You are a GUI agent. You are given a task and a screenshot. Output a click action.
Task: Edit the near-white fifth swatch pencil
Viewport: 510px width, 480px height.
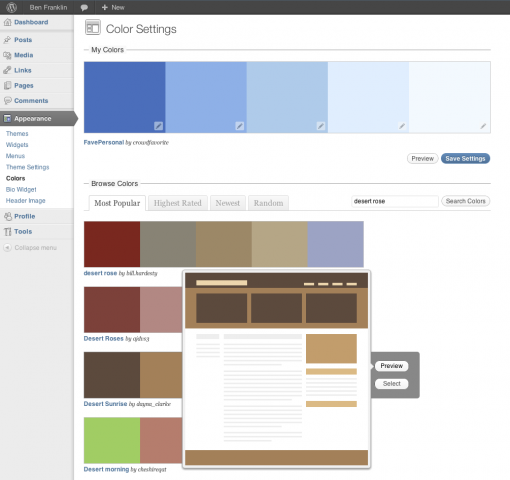pos(483,126)
